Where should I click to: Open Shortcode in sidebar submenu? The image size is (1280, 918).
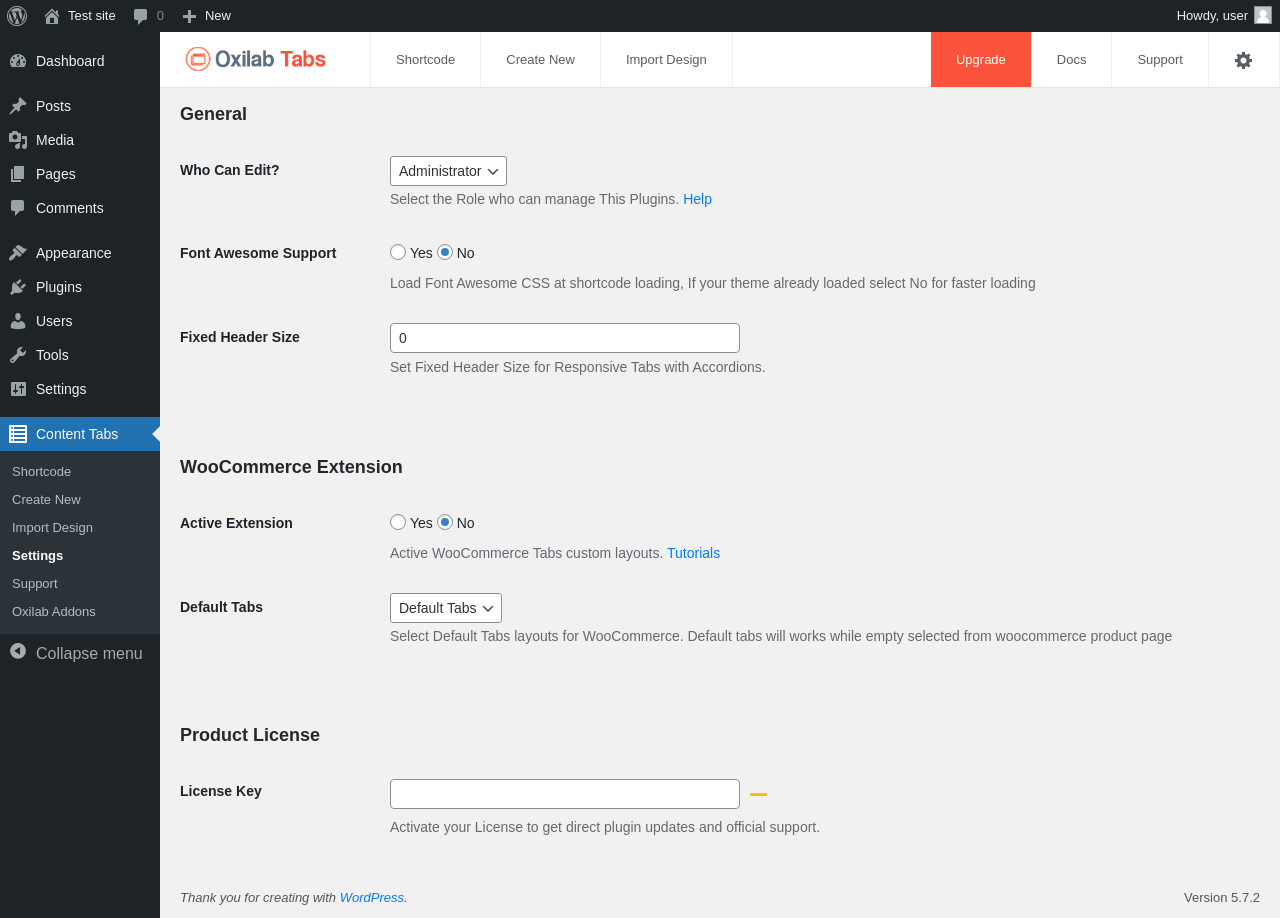(x=41, y=471)
